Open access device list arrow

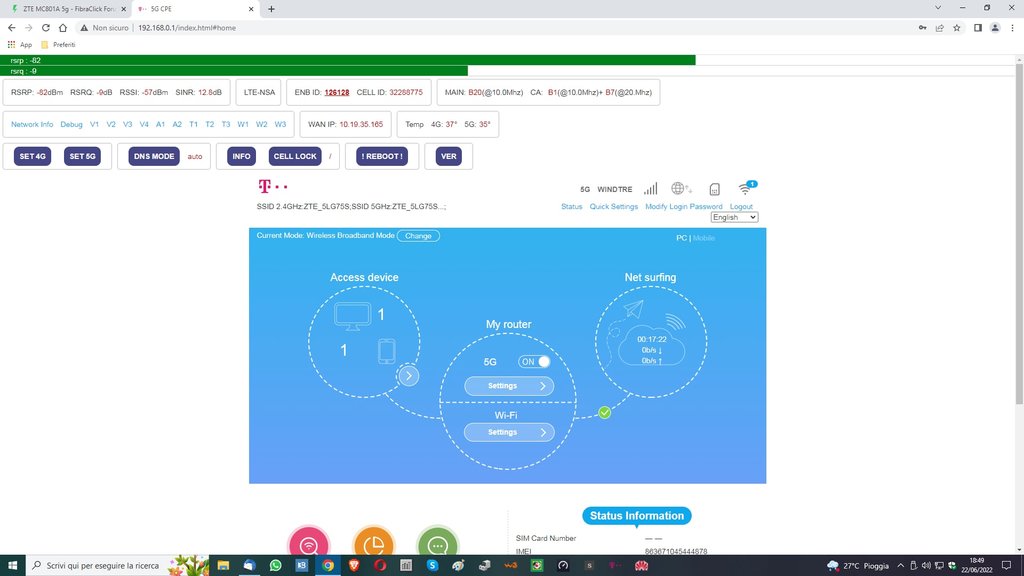pos(409,376)
